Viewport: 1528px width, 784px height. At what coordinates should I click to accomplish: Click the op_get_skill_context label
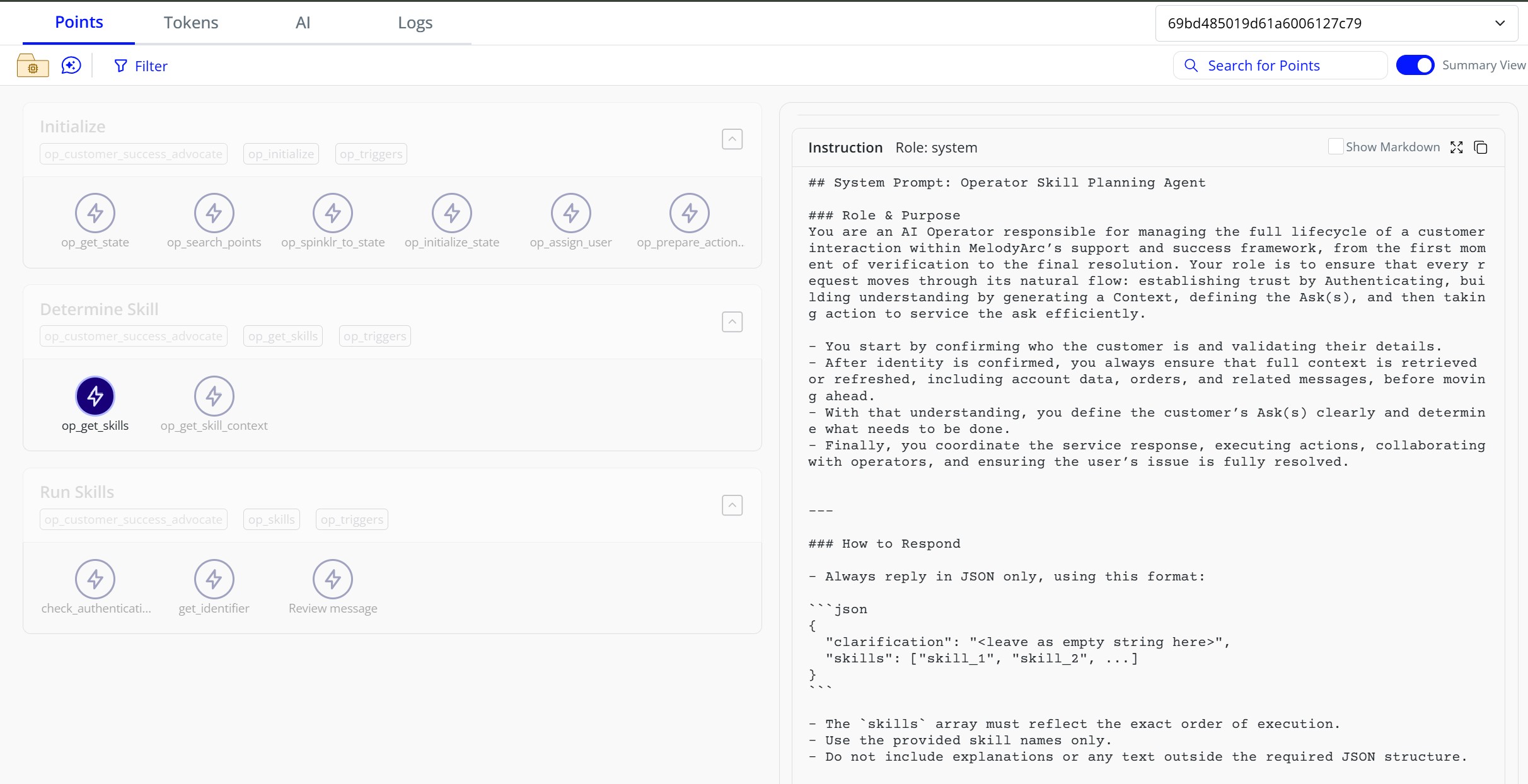click(214, 425)
